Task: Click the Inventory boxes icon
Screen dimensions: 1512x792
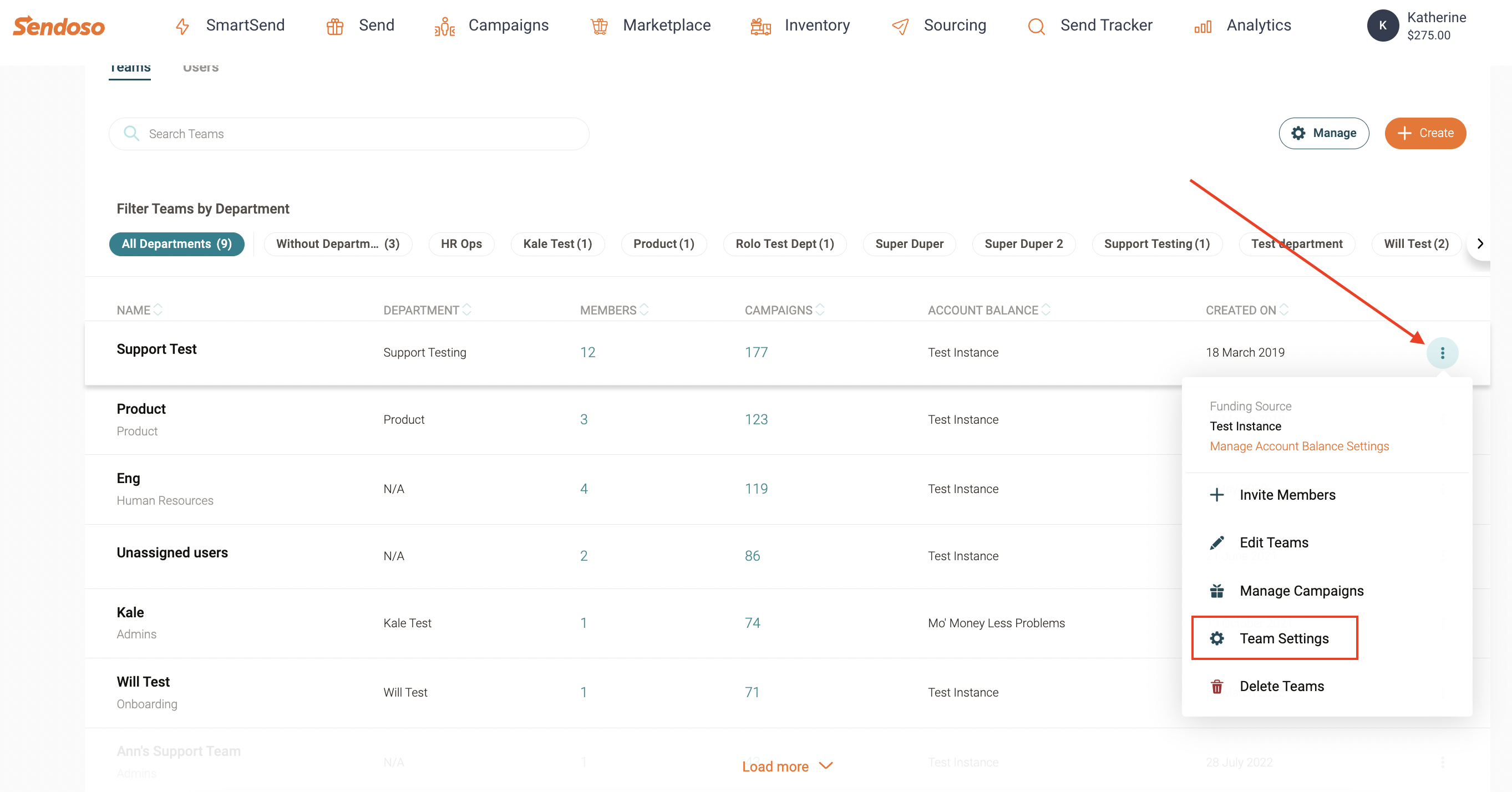Action: point(760,27)
